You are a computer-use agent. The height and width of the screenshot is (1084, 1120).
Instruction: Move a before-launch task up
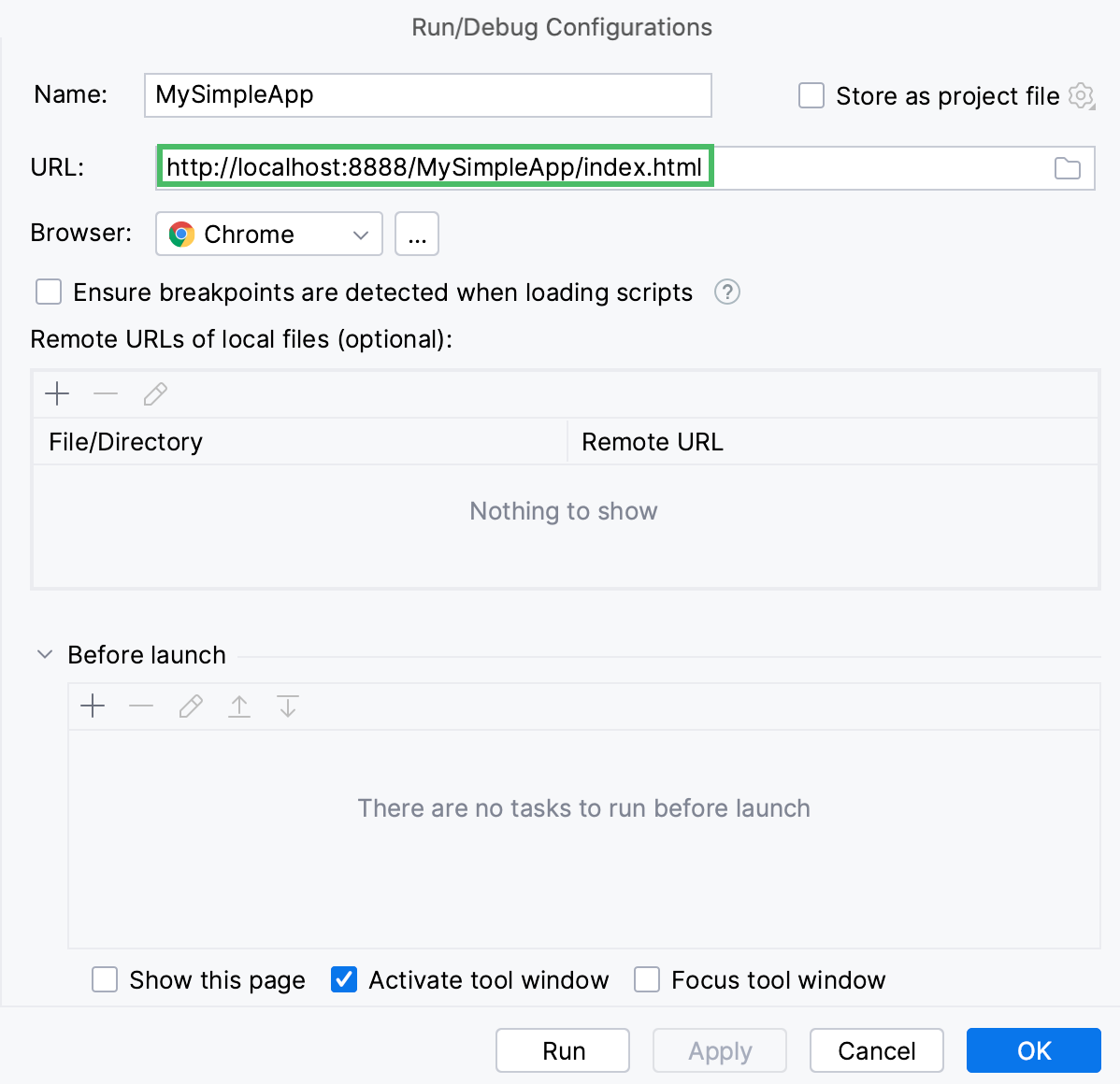coord(239,706)
